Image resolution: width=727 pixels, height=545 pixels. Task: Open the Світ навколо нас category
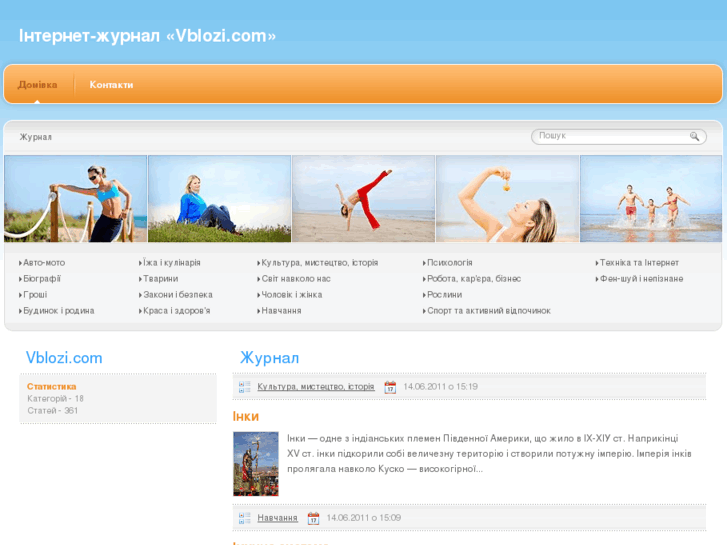[x=296, y=279]
